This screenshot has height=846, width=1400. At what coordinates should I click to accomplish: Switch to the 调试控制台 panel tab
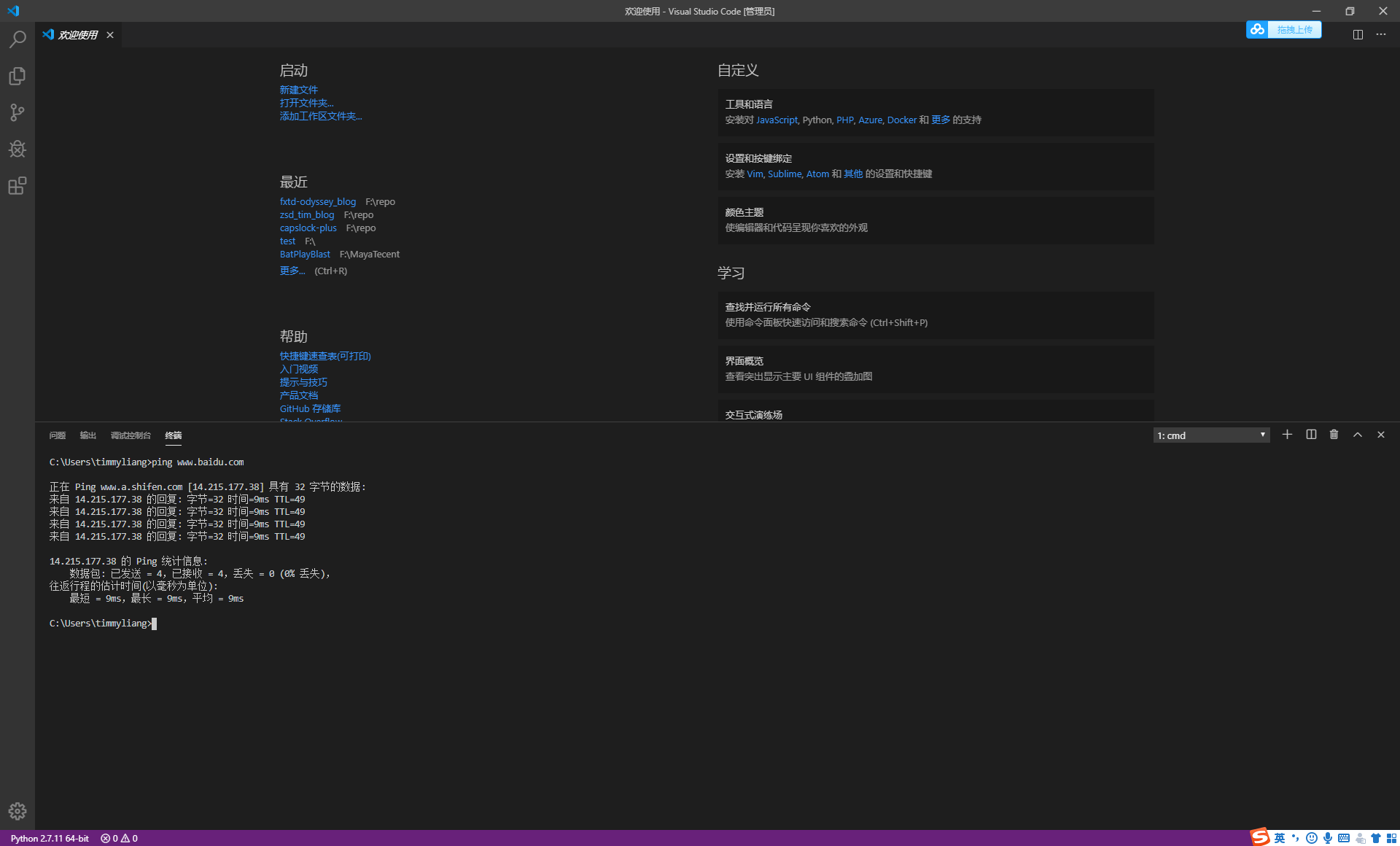[x=131, y=435]
